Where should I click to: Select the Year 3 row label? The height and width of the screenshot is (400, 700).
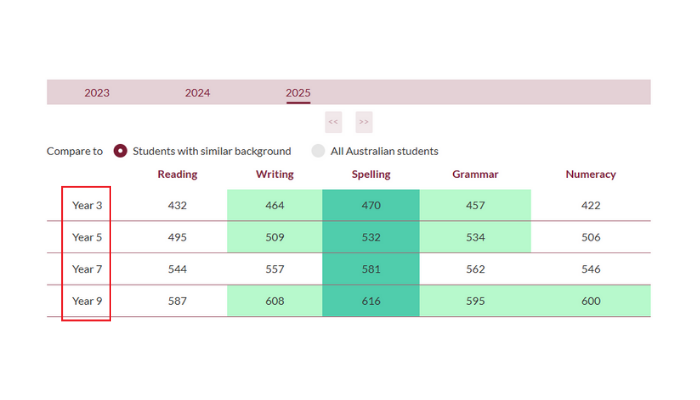click(x=87, y=205)
